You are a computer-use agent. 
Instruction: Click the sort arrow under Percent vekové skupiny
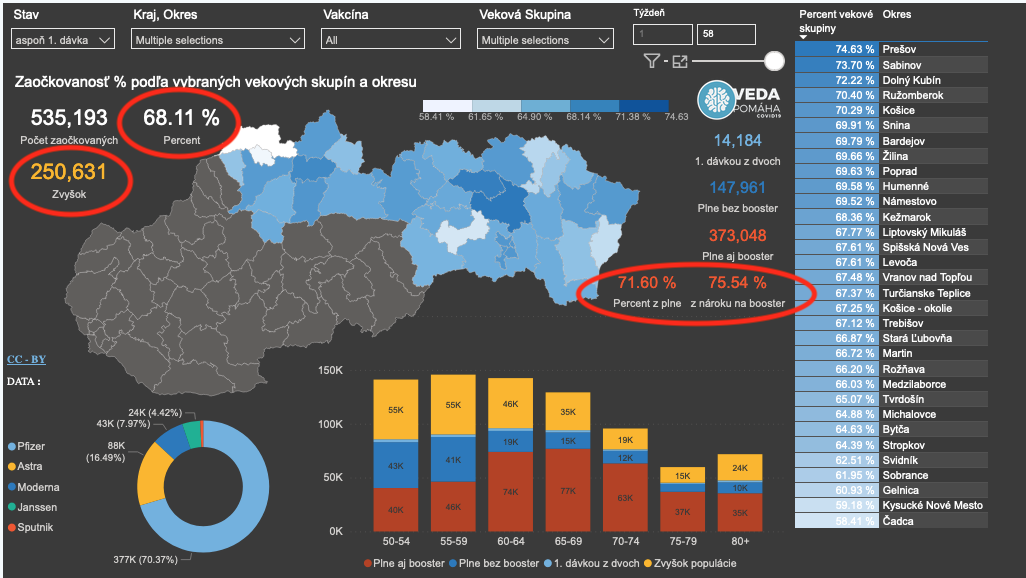click(804, 36)
